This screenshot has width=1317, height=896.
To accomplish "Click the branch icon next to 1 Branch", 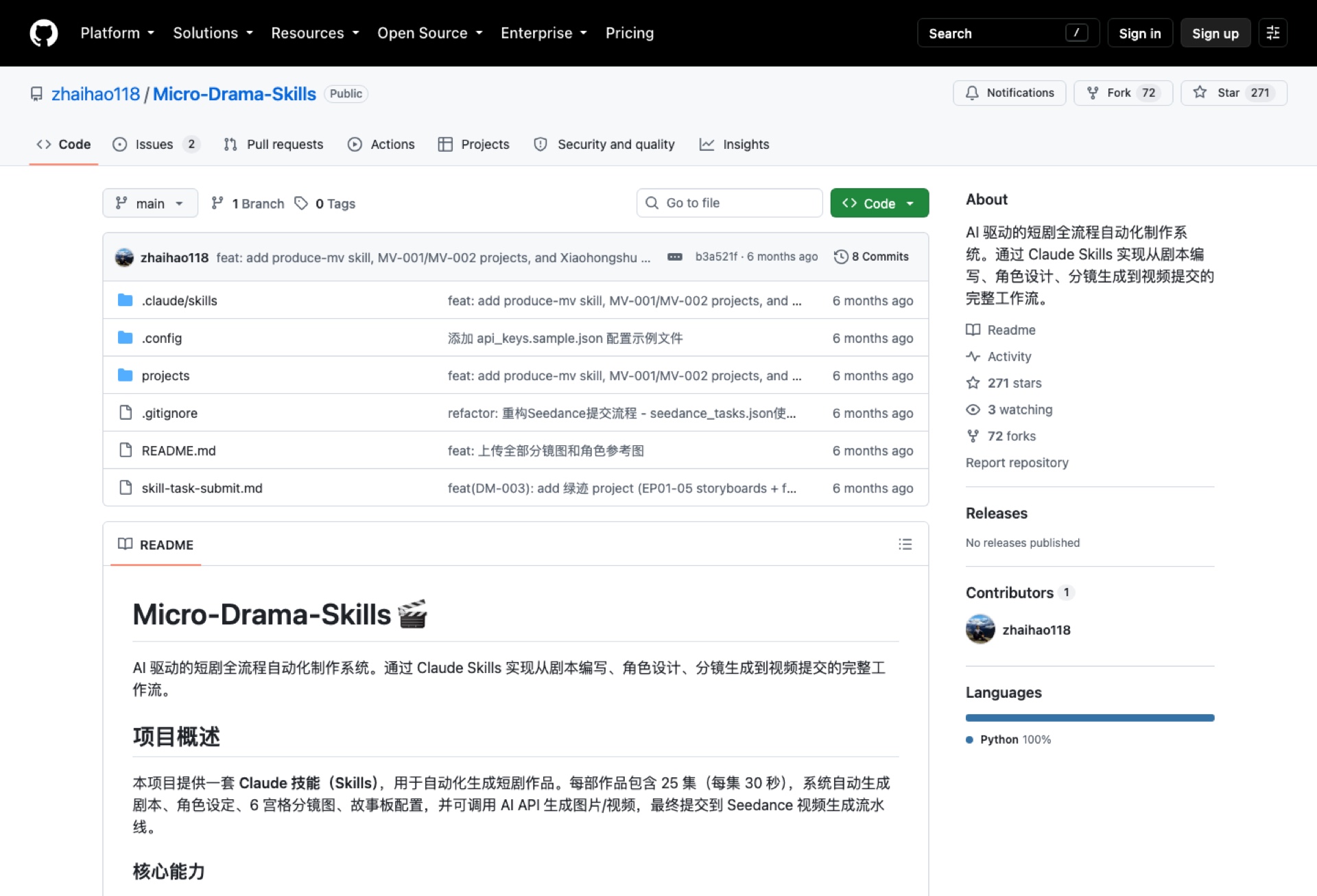I will click(x=217, y=203).
